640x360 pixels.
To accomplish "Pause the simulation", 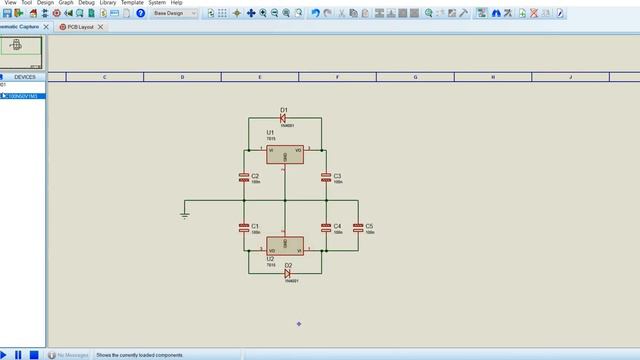I will (18, 355).
